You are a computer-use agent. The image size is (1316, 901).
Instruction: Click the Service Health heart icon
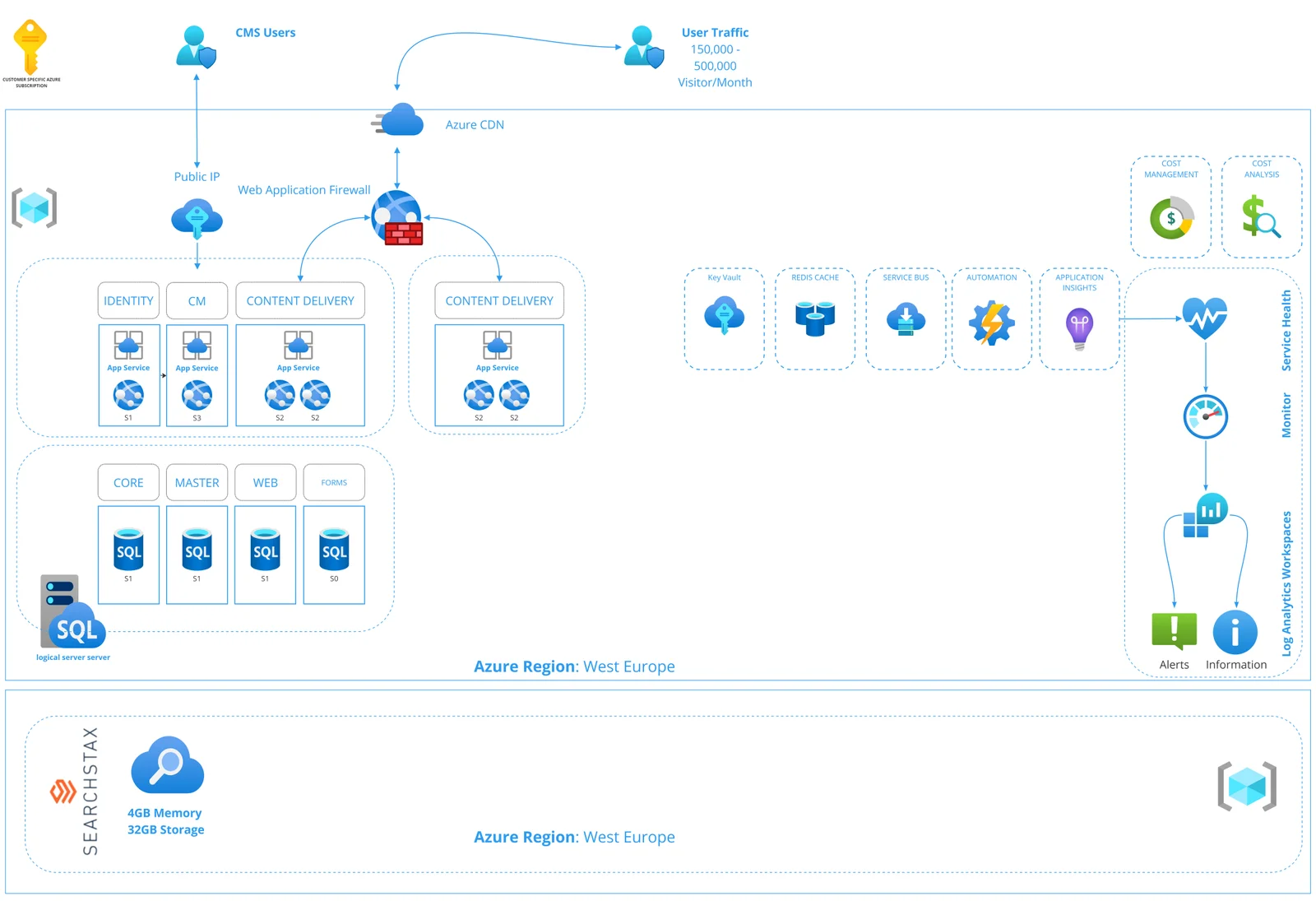pyautogui.click(x=1205, y=318)
